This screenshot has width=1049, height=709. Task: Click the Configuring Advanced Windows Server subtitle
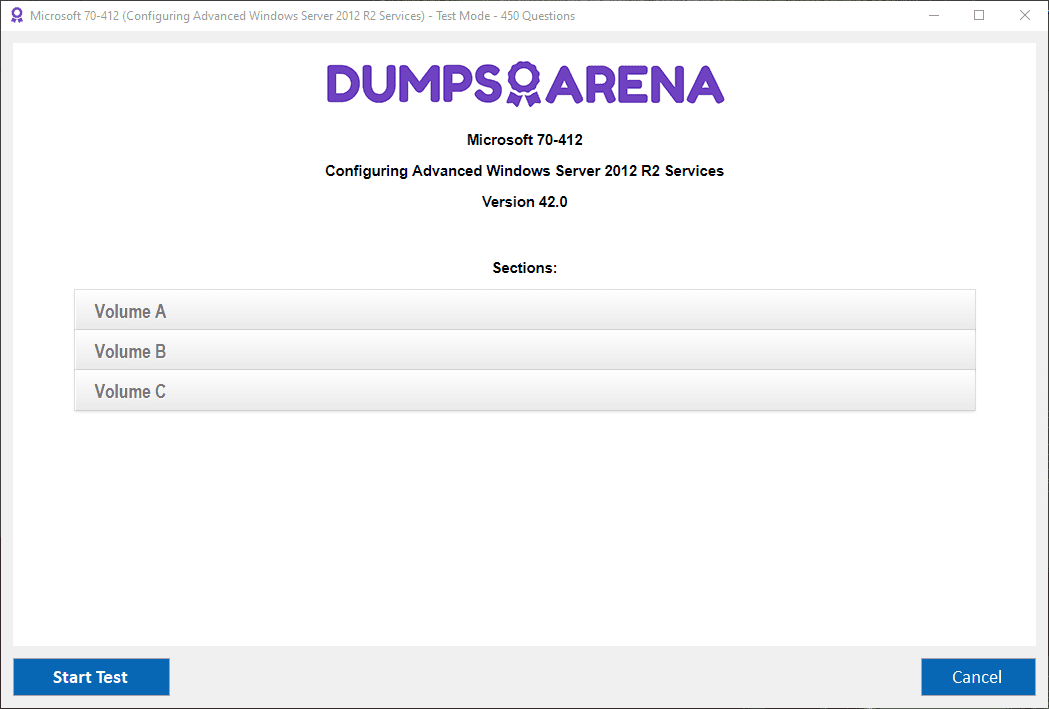pyautogui.click(x=524, y=171)
